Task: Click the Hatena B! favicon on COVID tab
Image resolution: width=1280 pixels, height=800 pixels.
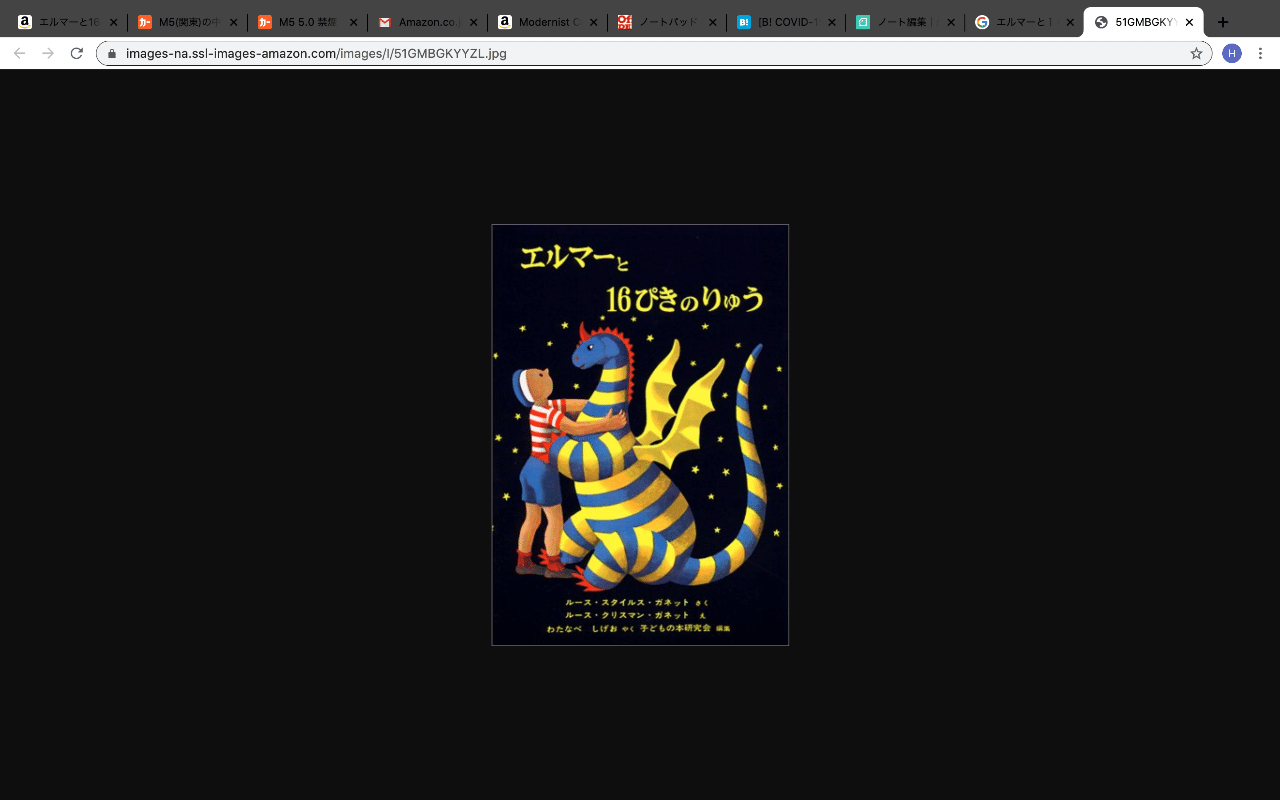Action: 744,22
